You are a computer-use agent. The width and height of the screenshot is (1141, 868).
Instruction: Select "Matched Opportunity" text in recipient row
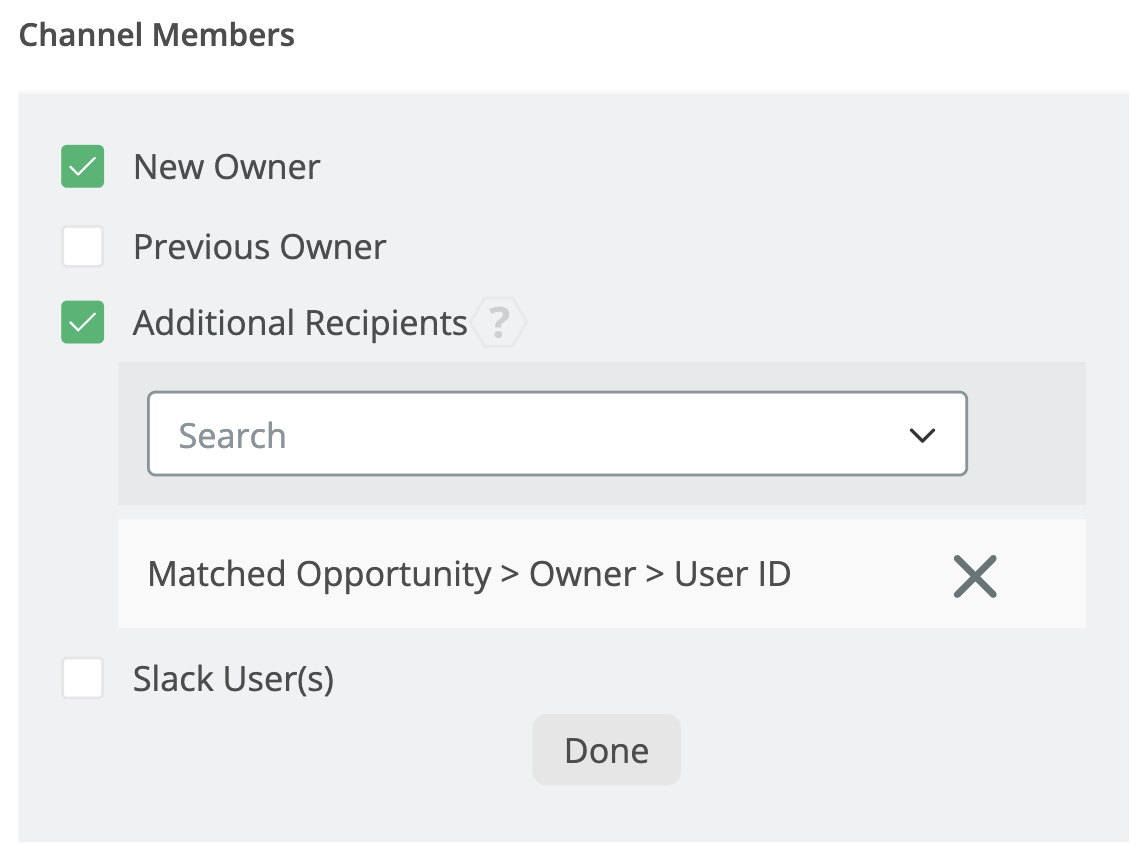tap(319, 574)
